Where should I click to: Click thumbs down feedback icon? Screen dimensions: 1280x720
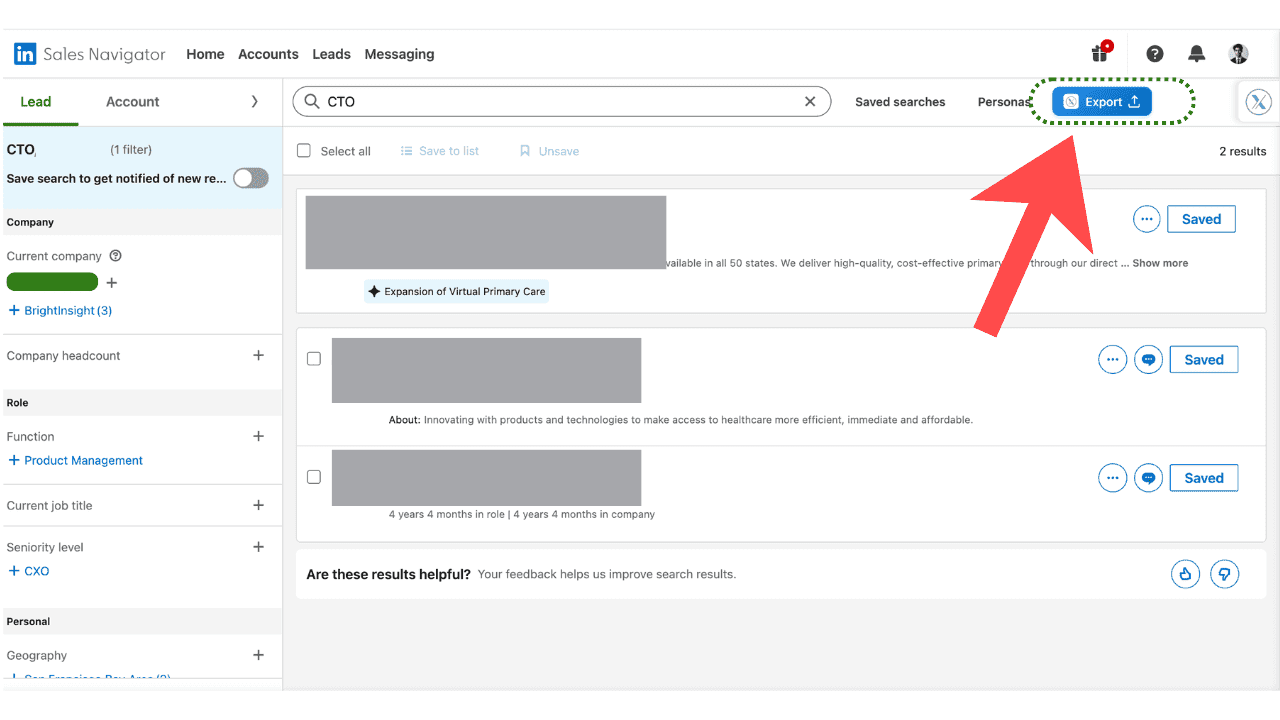click(x=1224, y=574)
